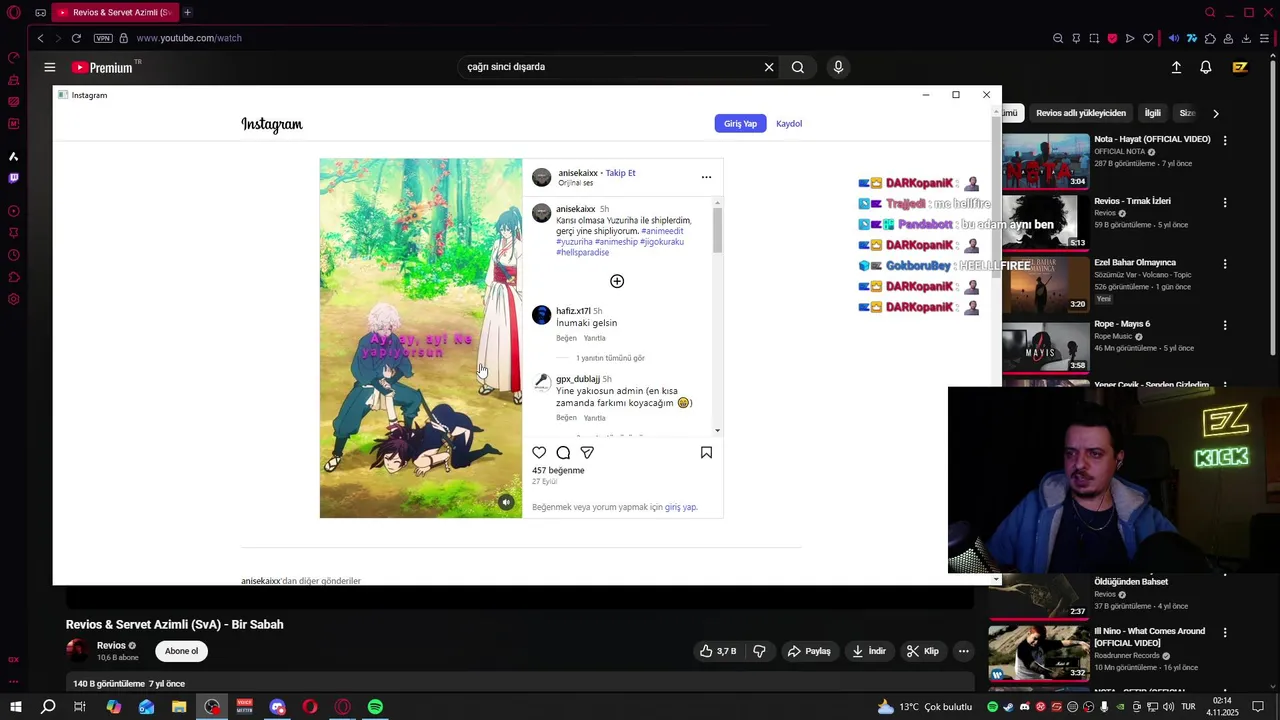Viewport: 1280px width, 720px height.
Task: Open the comment bubble icon under post
Action: tap(563, 453)
